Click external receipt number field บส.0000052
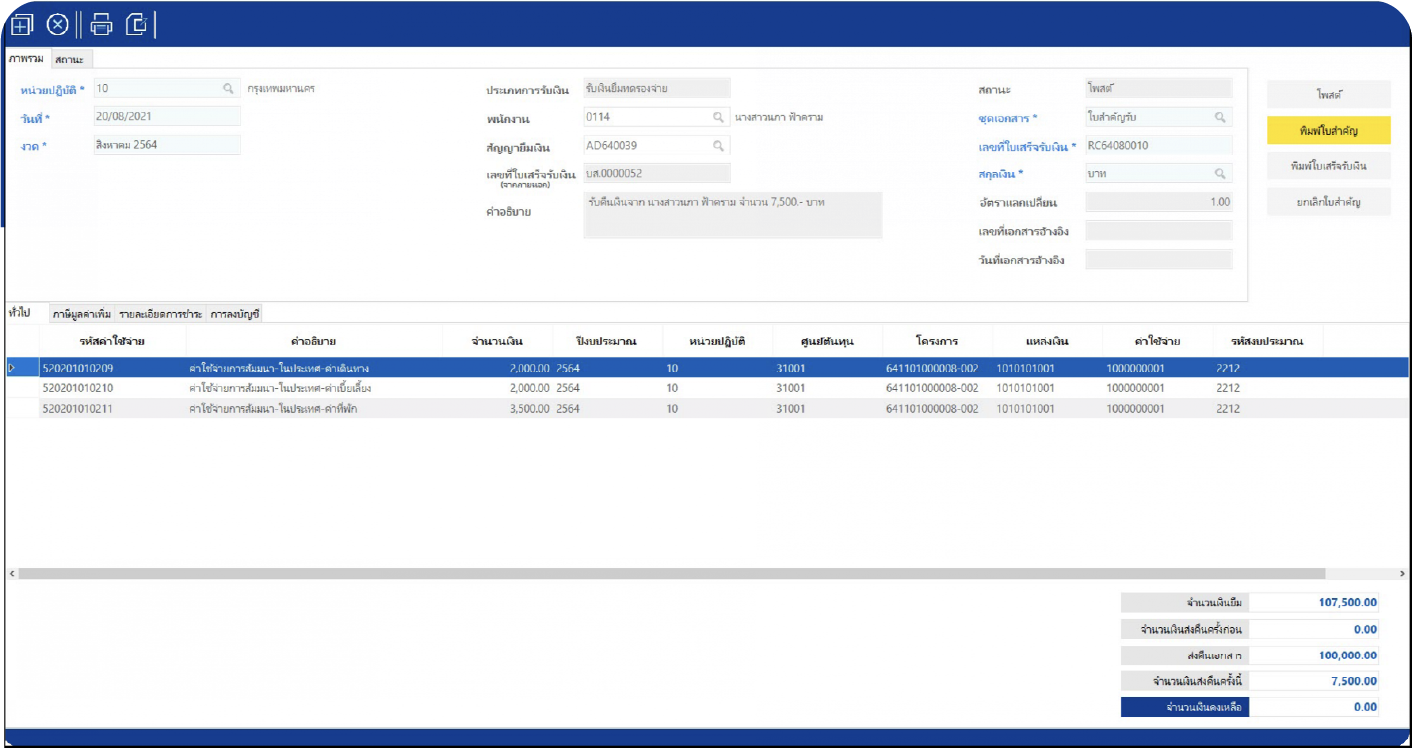The height and width of the screenshot is (749, 1412). [657, 173]
